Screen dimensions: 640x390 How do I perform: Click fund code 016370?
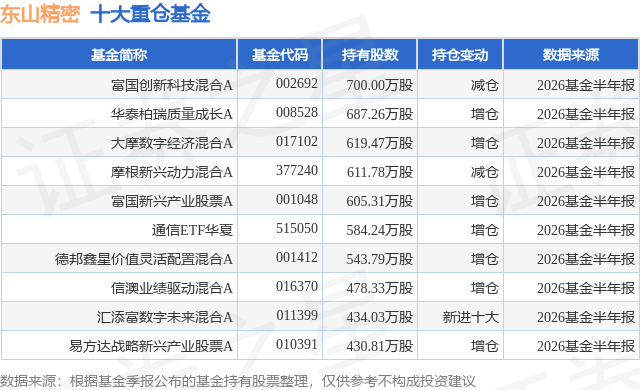[x=297, y=286]
